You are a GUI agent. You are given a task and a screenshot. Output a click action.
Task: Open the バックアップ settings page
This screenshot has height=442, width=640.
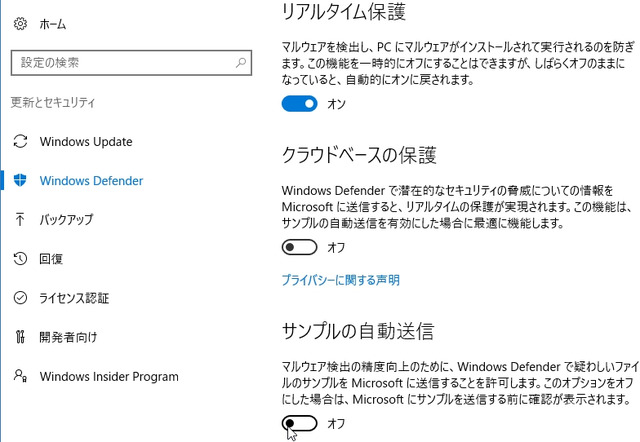tap(67, 220)
